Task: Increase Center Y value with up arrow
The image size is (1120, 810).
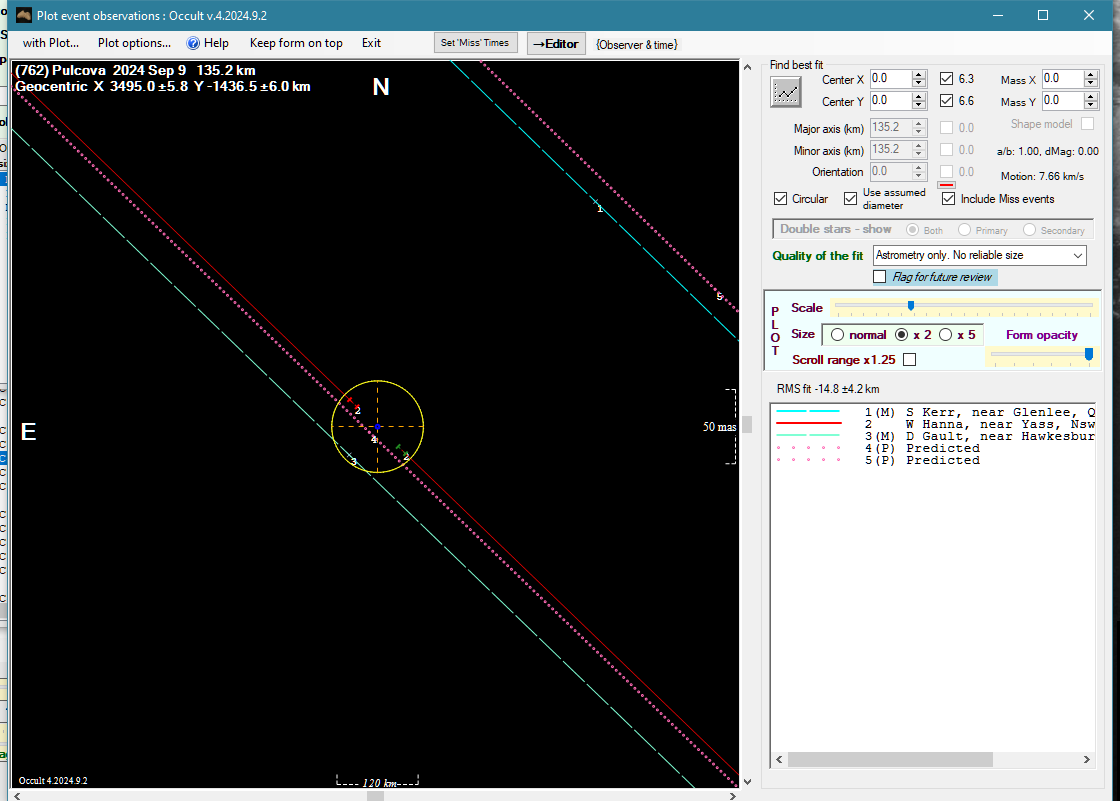Action: pyautogui.click(x=919, y=96)
